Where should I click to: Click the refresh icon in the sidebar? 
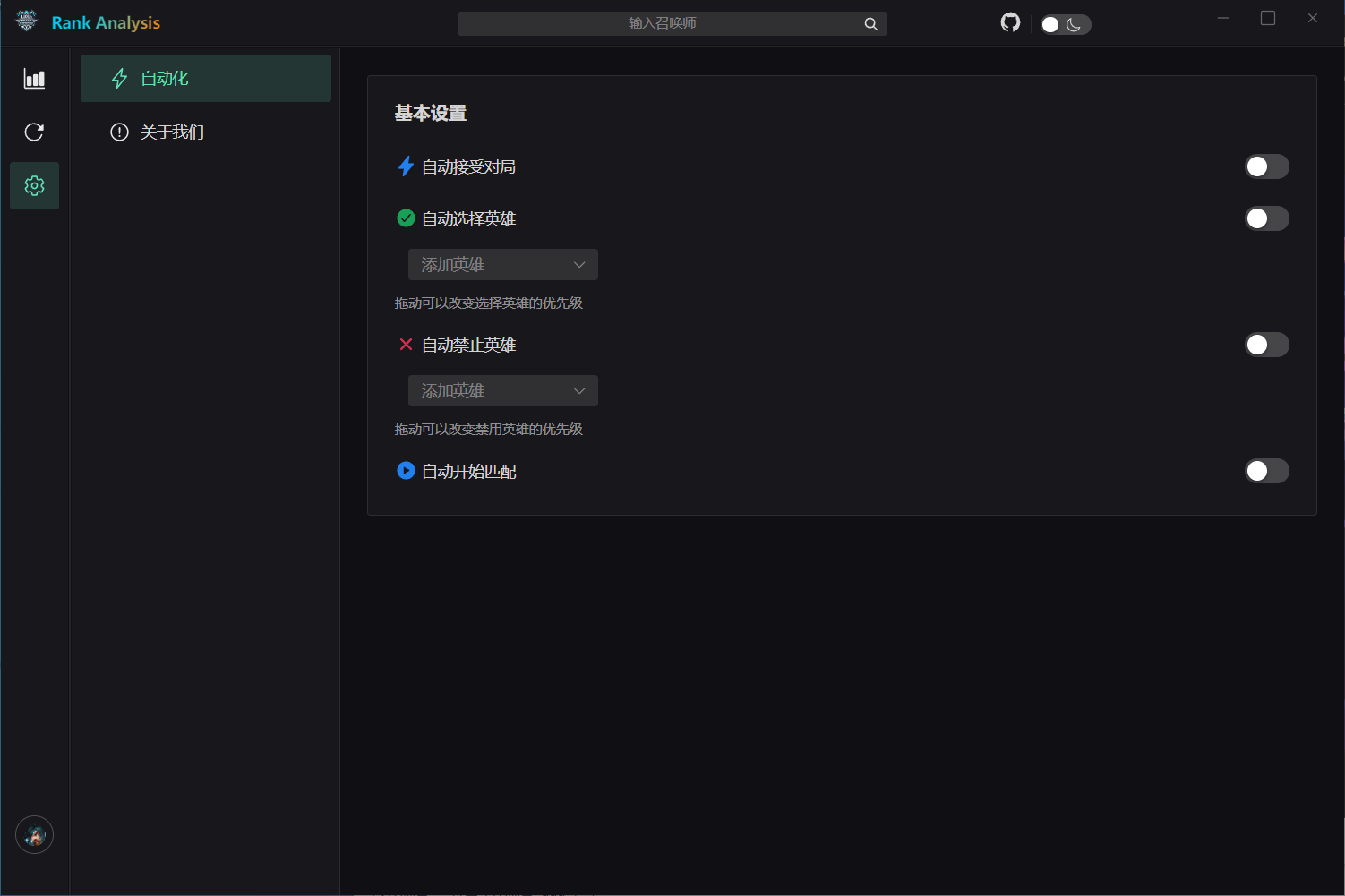click(34, 132)
